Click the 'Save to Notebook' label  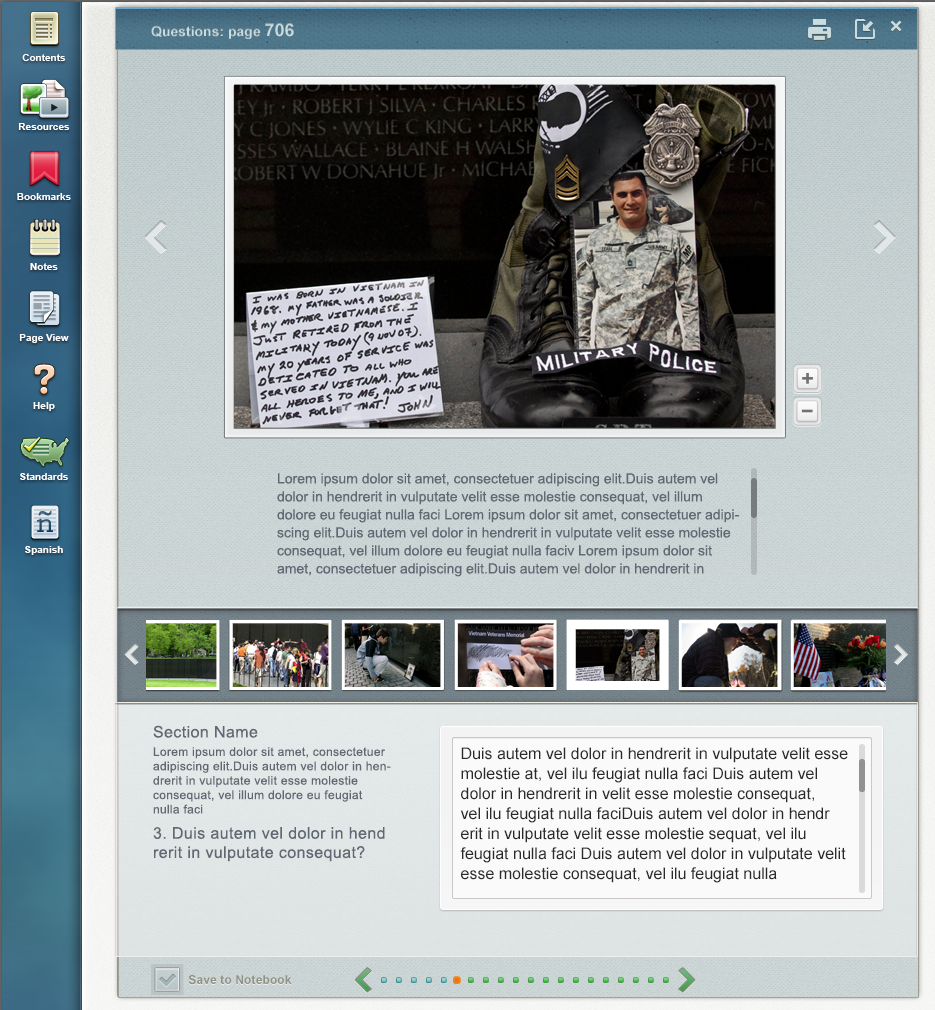[240, 980]
